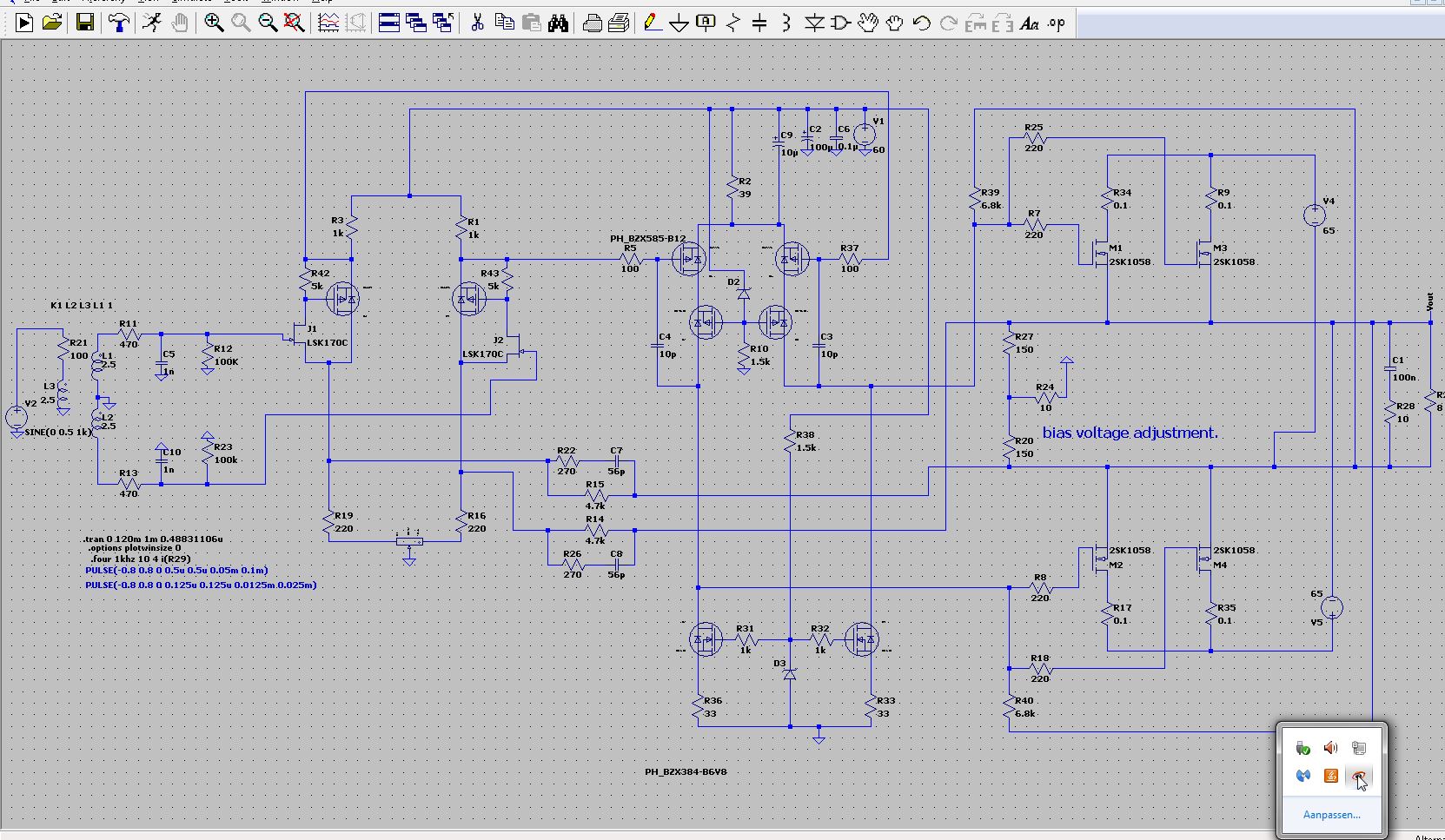Select the Move open-hand tool
The height and width of the screenshot is (840, 1445).
point(867,23)
